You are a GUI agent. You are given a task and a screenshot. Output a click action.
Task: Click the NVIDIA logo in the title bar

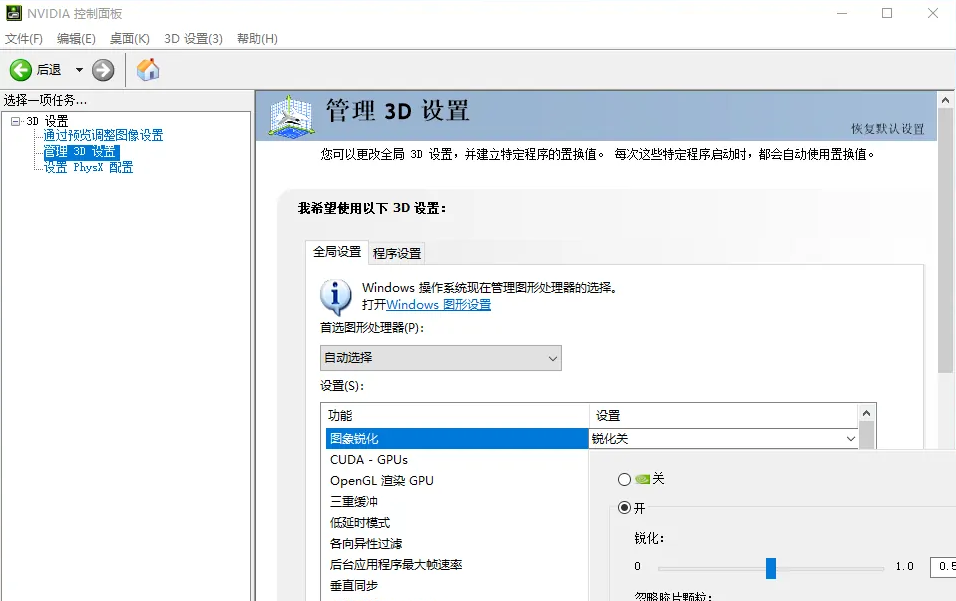(x=13, y=12)
